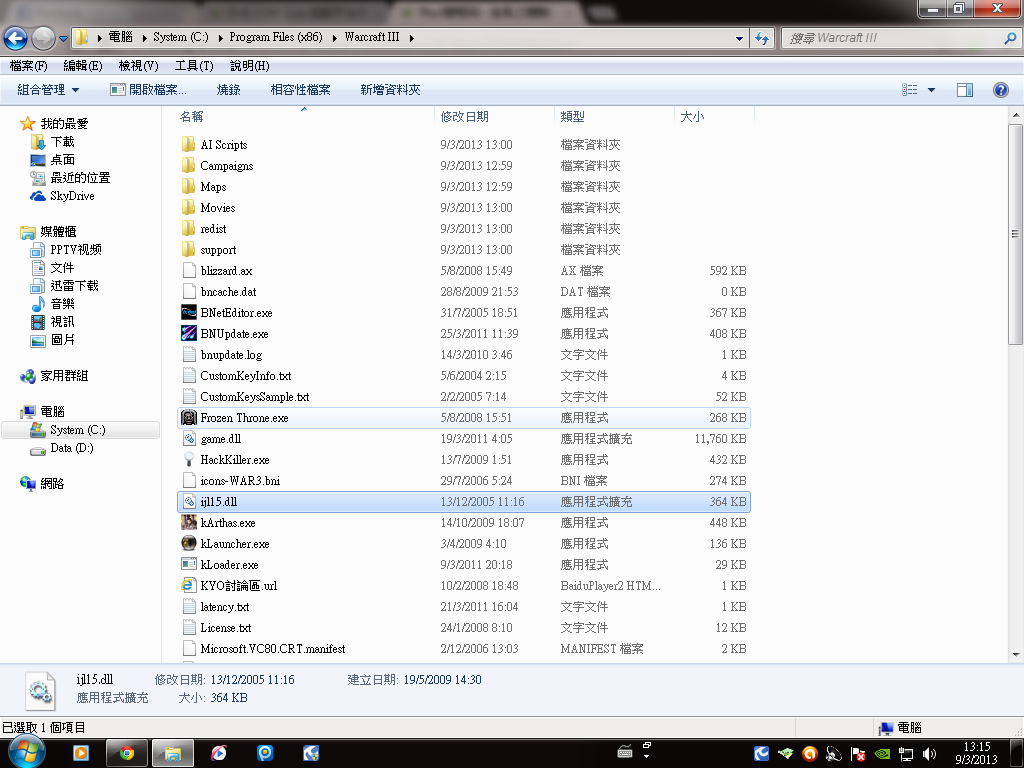Viewport: 1024px width, 768px height.
Task: Change view with the view mode icon
Action: 910,90
